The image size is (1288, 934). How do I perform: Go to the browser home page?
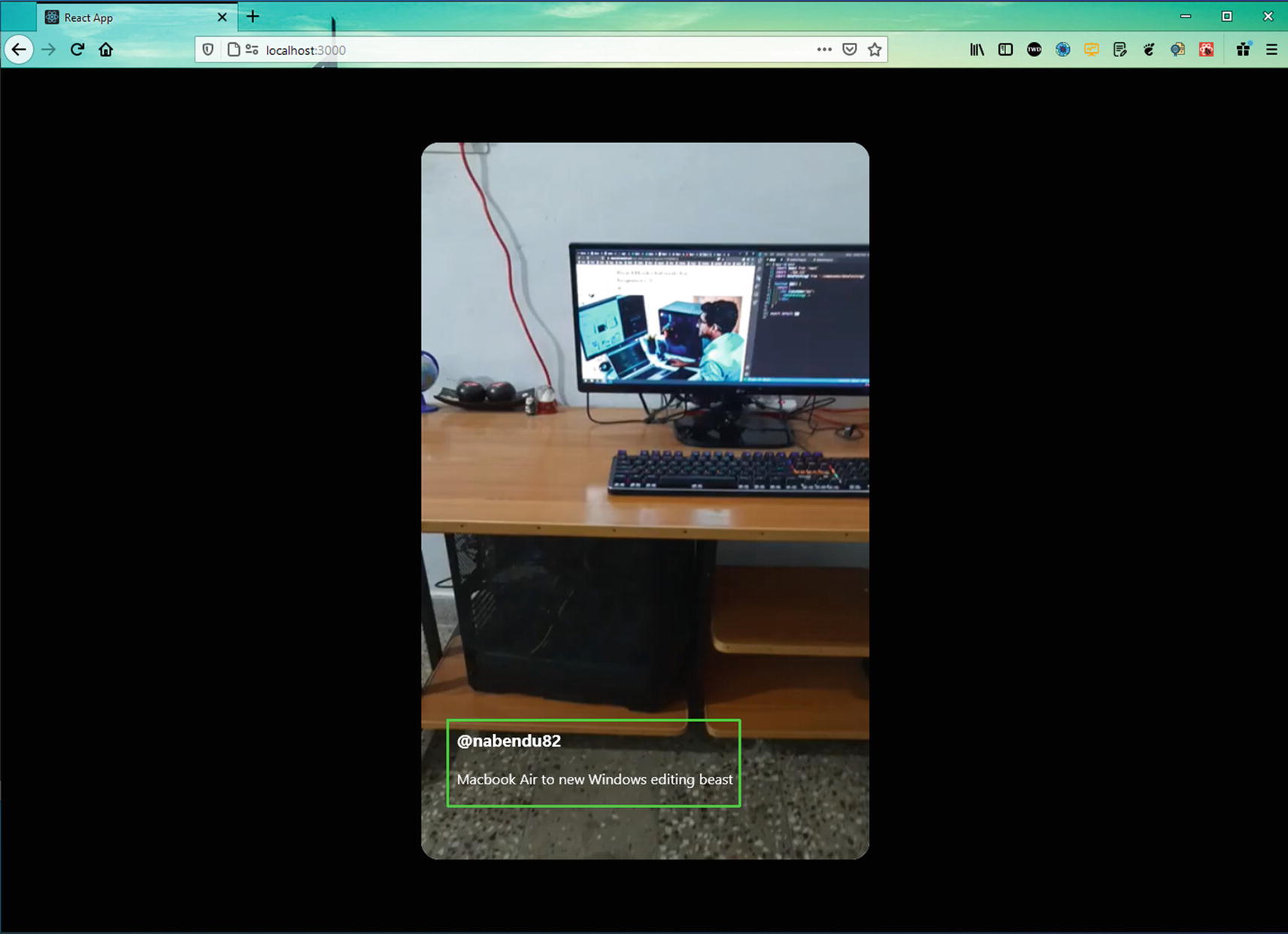pyautogui.click(x=106, y=50)
